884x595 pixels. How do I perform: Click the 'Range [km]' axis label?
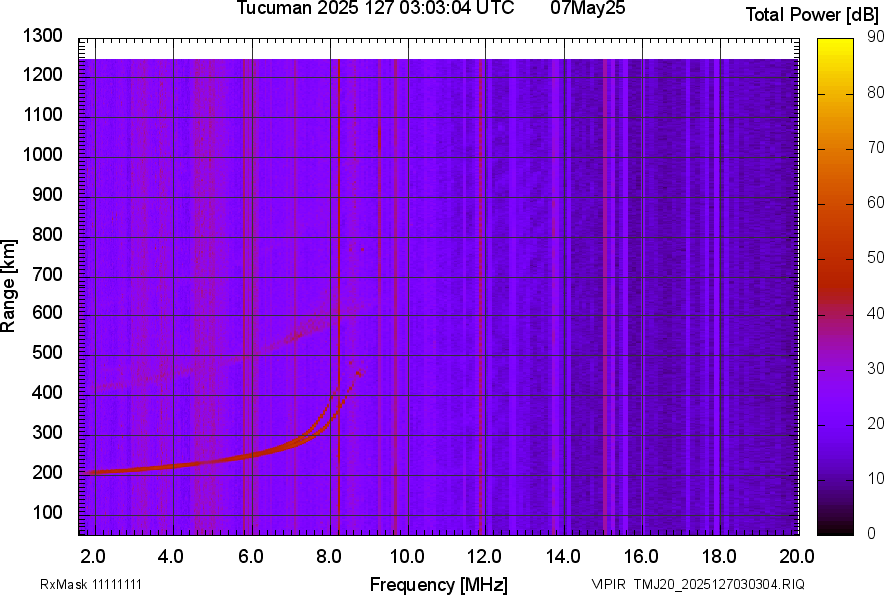pos(8,285)
